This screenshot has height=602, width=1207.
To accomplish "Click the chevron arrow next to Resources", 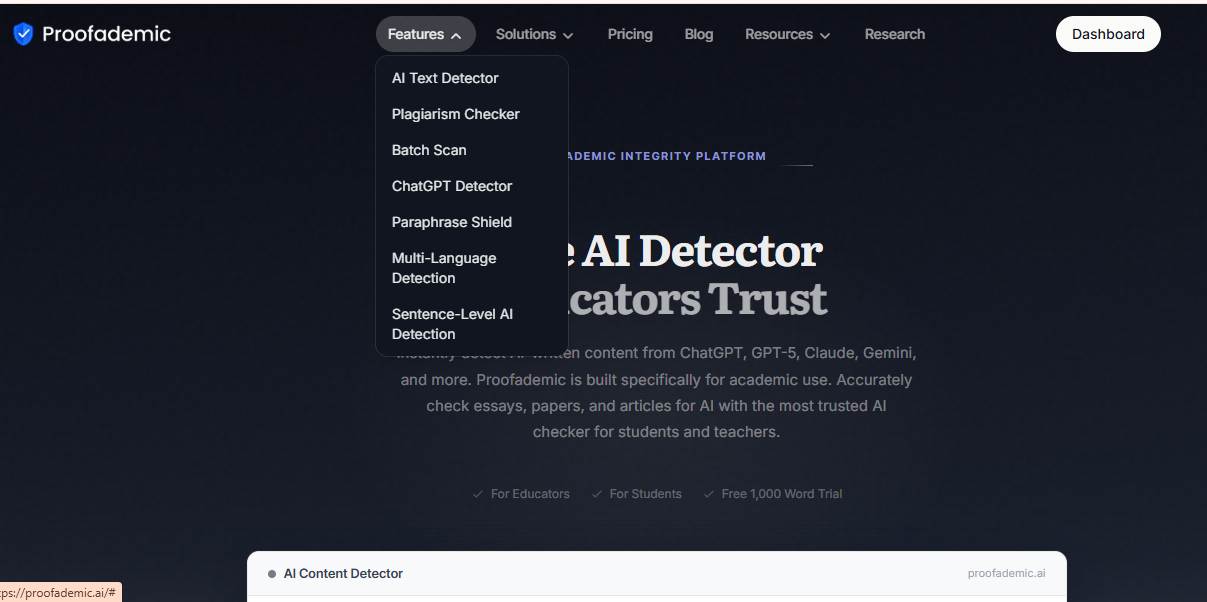I will pos(825,35).
